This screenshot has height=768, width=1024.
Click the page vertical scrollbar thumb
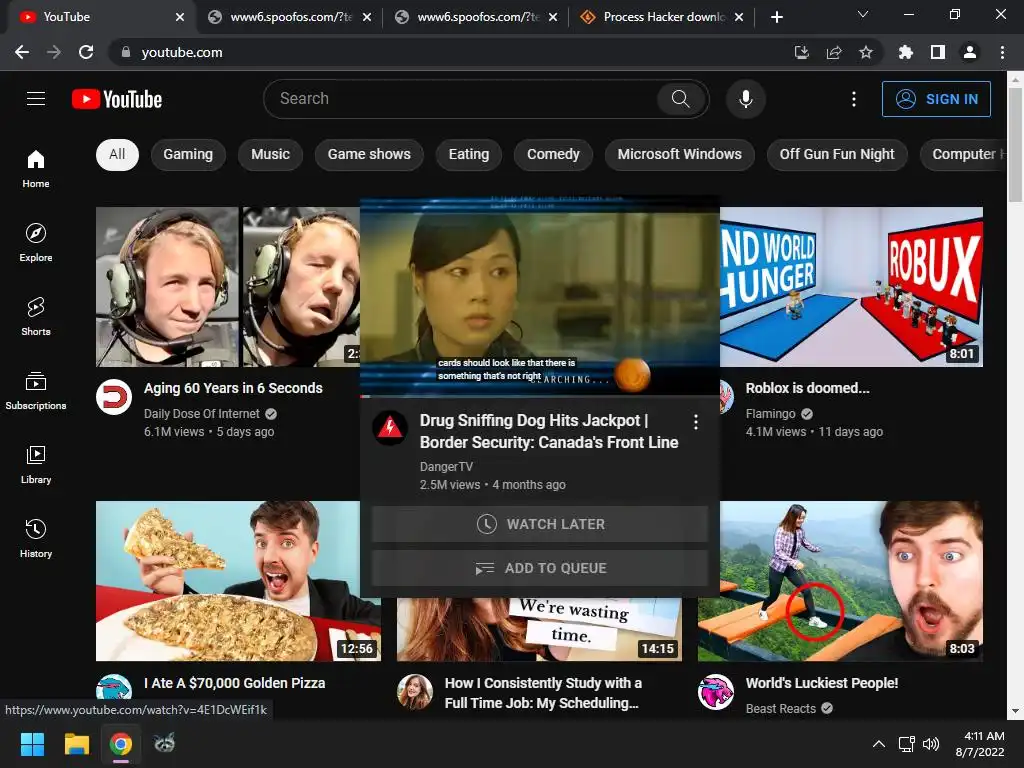[1015, 145]
